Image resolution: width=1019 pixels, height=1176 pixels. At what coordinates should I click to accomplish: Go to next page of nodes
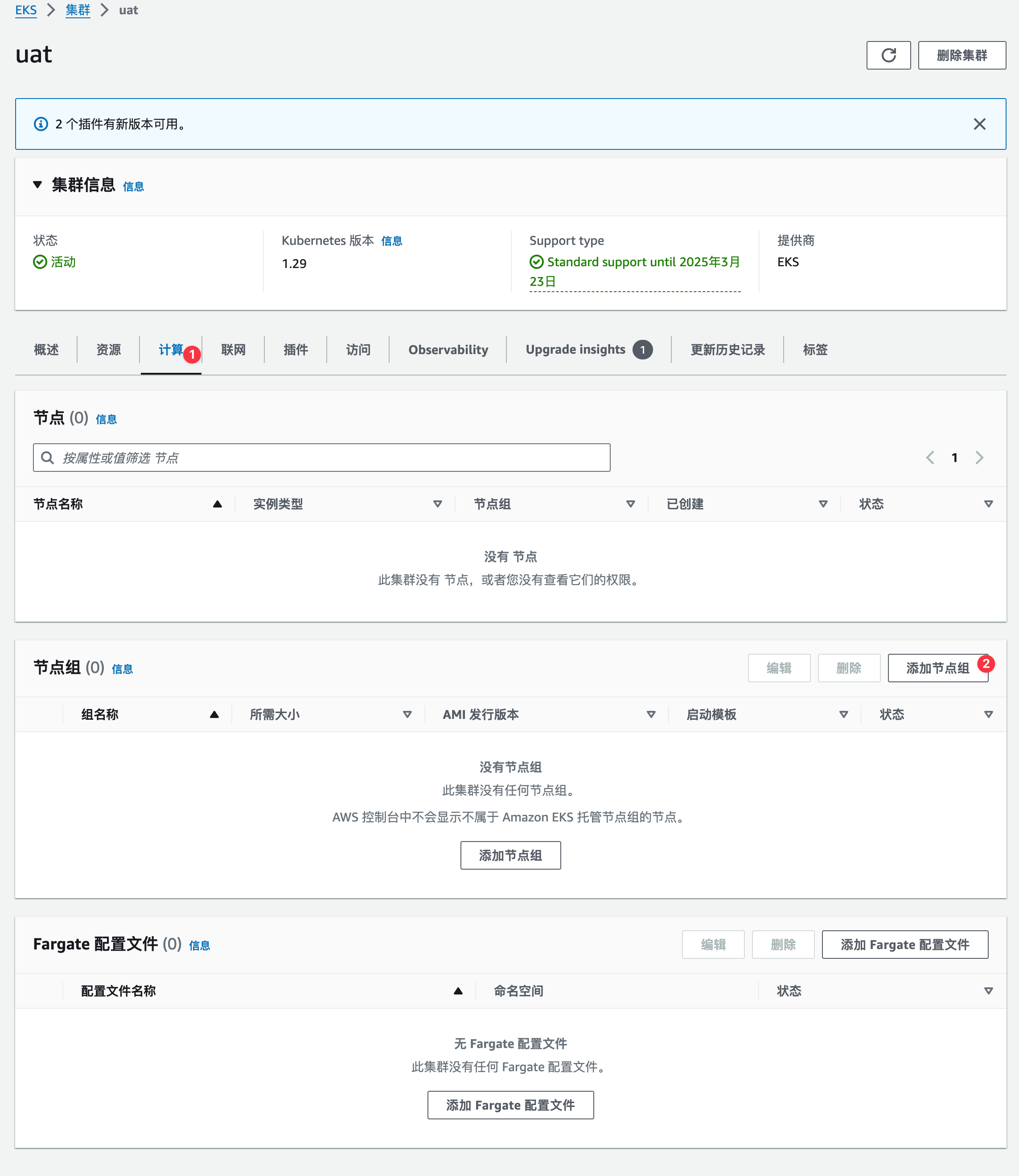pos(979,458)
